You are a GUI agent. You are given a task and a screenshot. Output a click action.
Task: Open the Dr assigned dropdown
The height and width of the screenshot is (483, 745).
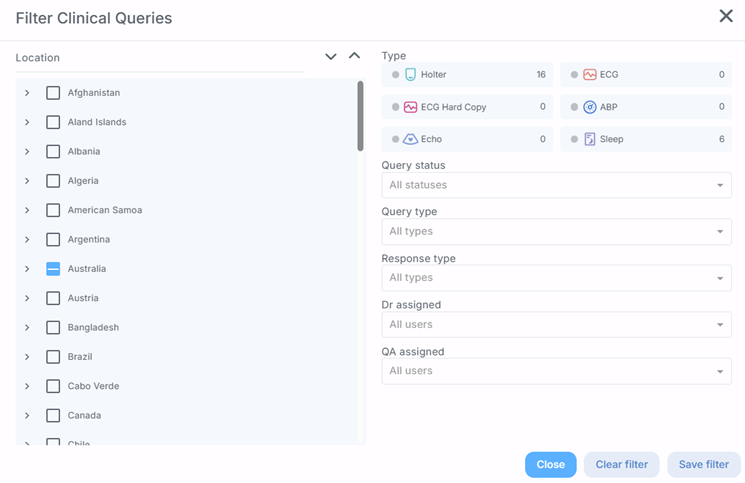click(556, 324)
